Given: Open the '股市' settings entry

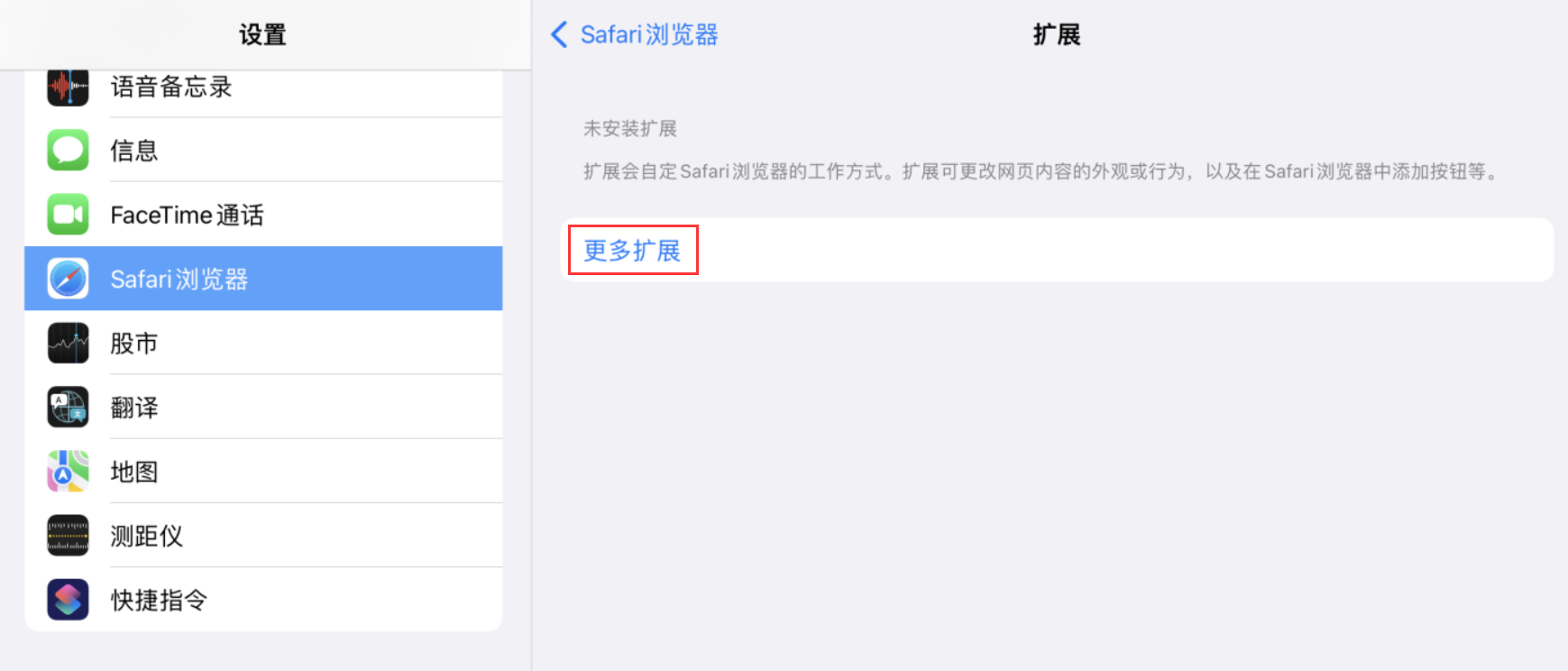Looking at the screenshot, I should [x=134, y=343].
